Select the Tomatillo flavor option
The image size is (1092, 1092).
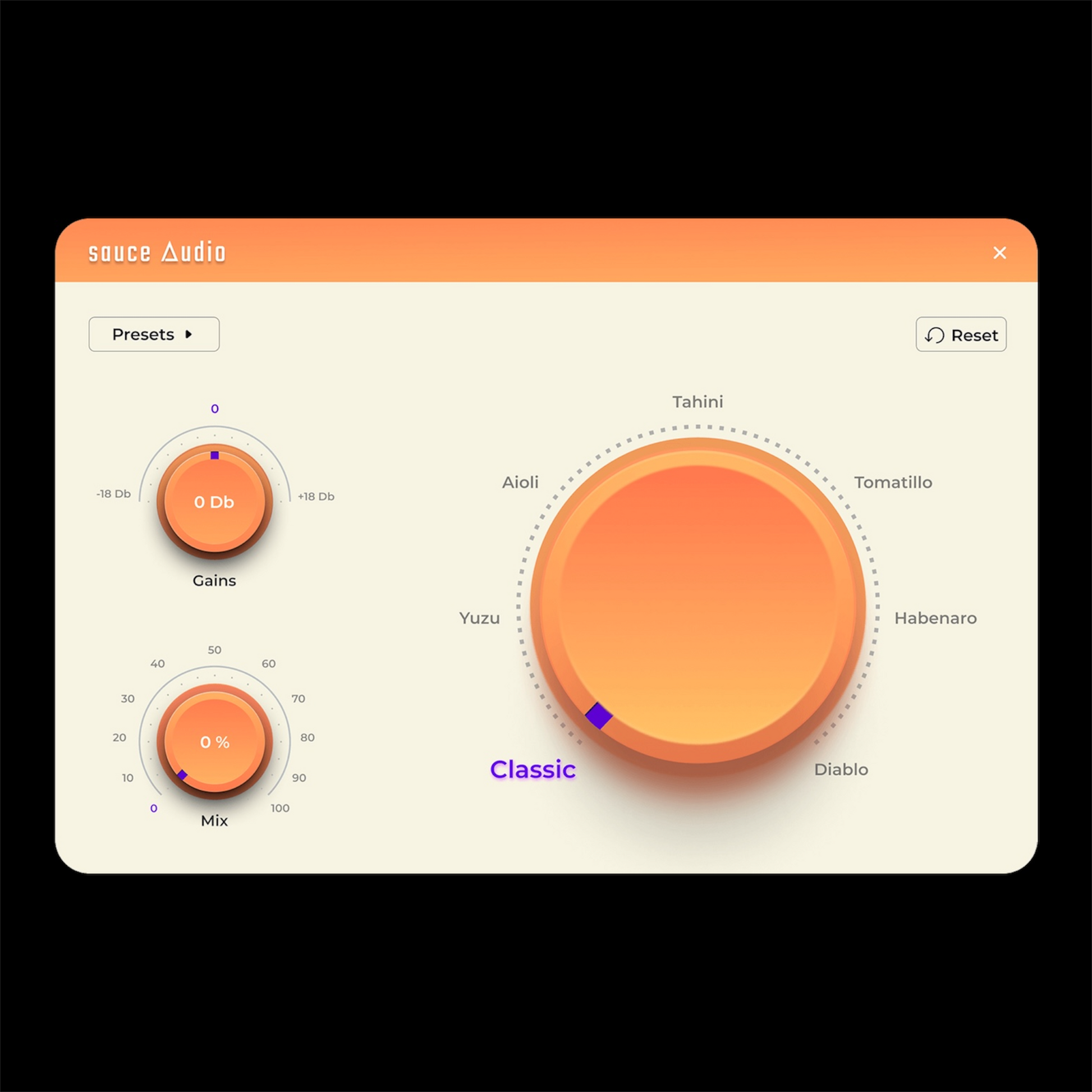point(892,482)
